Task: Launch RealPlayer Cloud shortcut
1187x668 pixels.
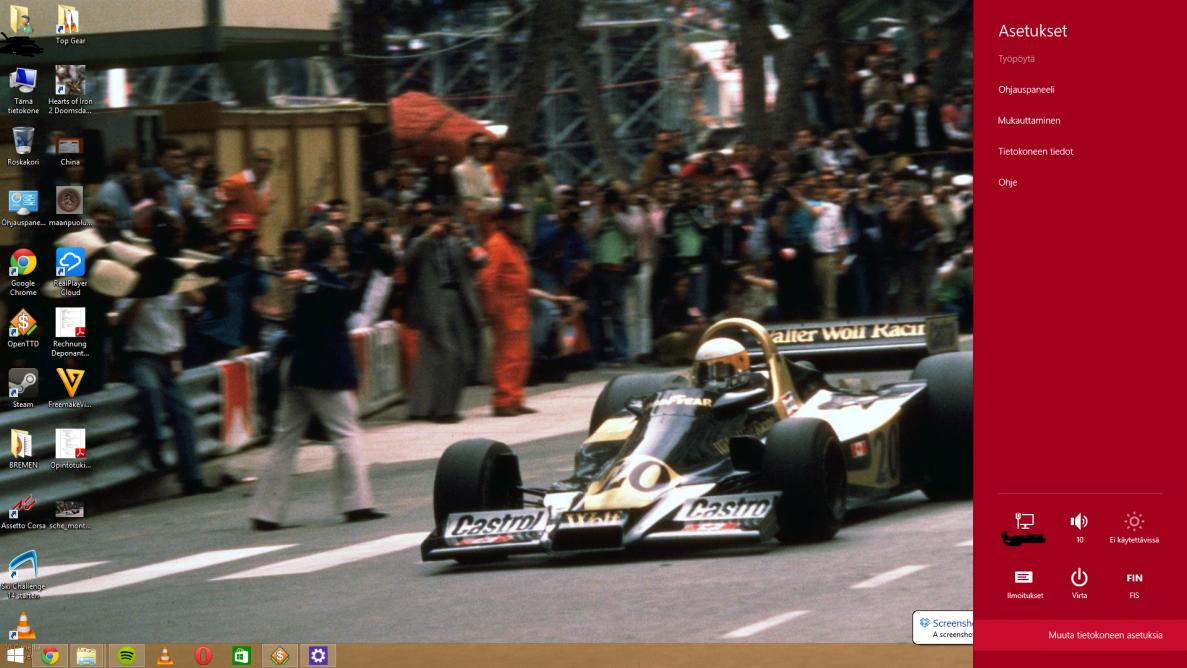Action: (x=70, y=272)
